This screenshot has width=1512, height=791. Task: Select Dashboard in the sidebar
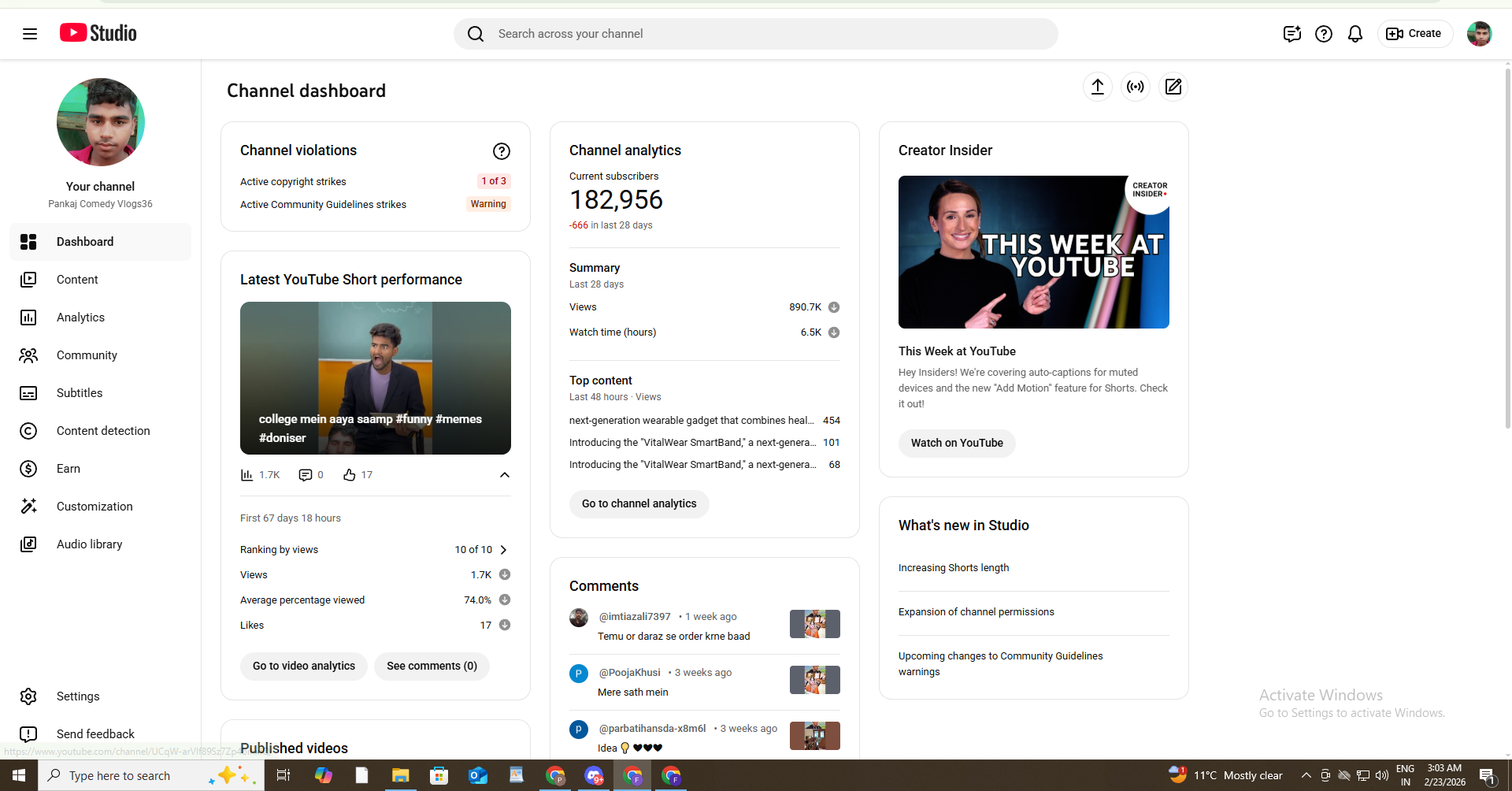pyautogui.click(x=86, y=242)
